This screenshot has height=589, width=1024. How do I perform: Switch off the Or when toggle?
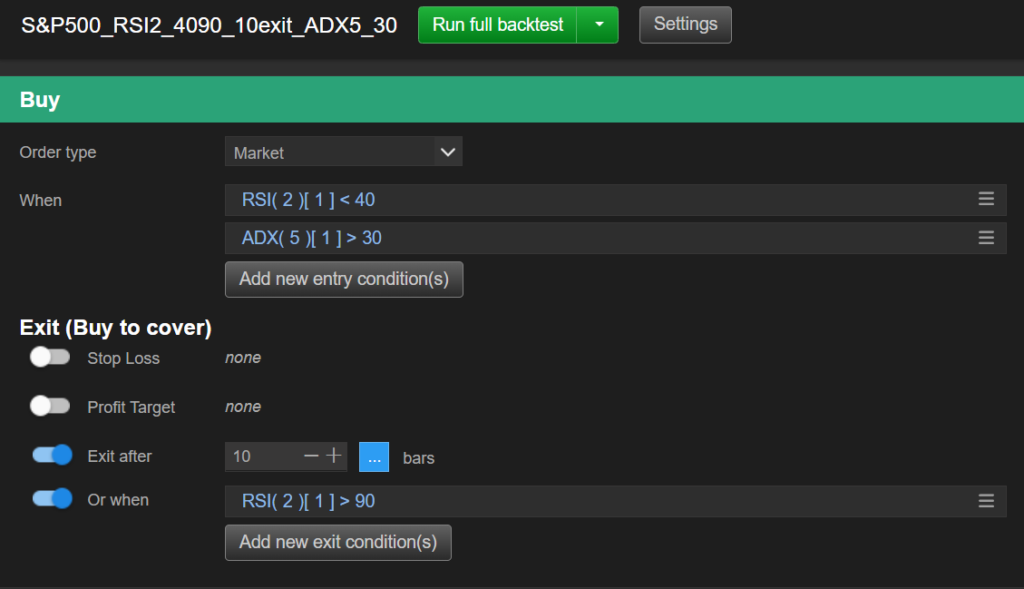pos(52,498)
